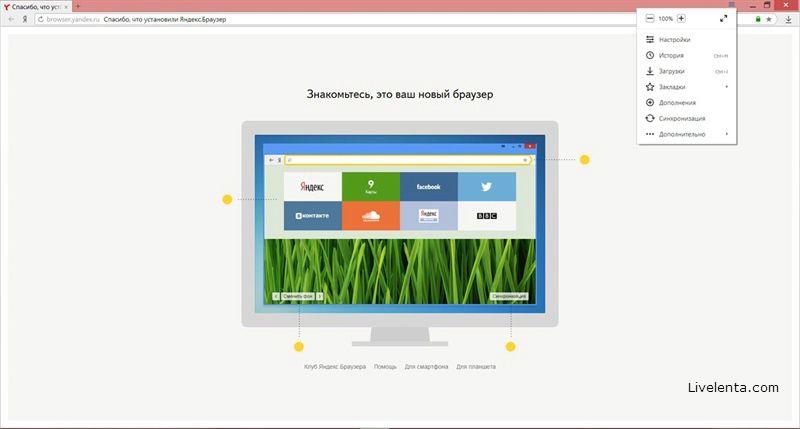The height and width of the screenshot is (429, 800).
Task: Reload the page with the refresh icon
Action: (41, 19)
